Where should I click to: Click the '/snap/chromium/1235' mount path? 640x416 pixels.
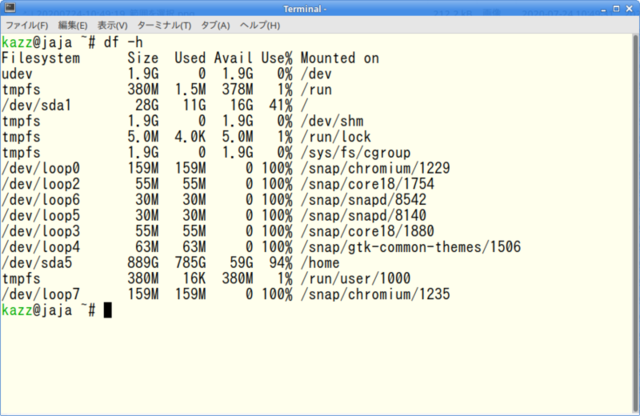pyautogui.click(x=376, y=294)
